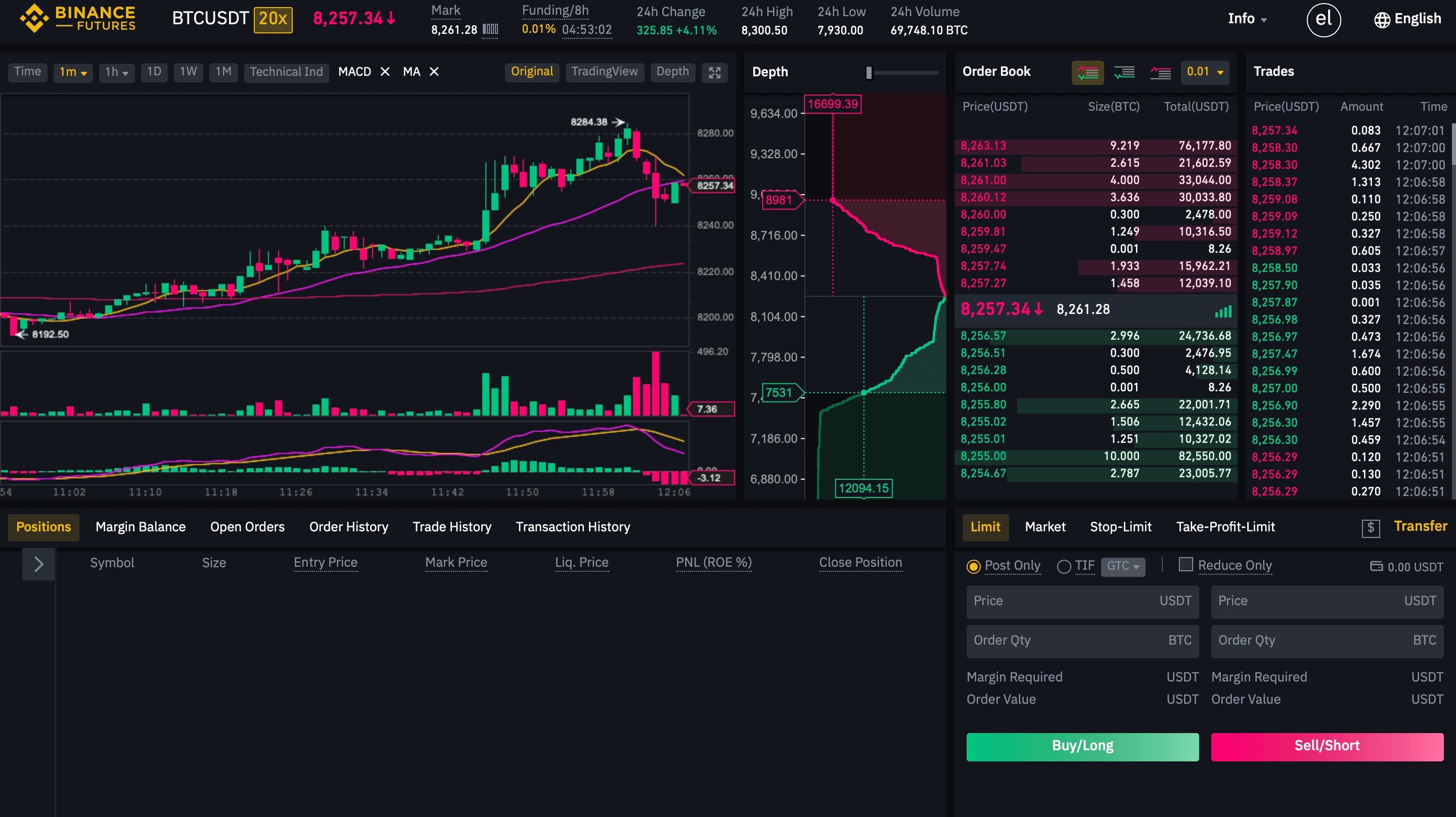Image resolution: width=1456 pixels, height=817 pixels.
Task: Show bids-only order book view
Action: (1124, 72)
